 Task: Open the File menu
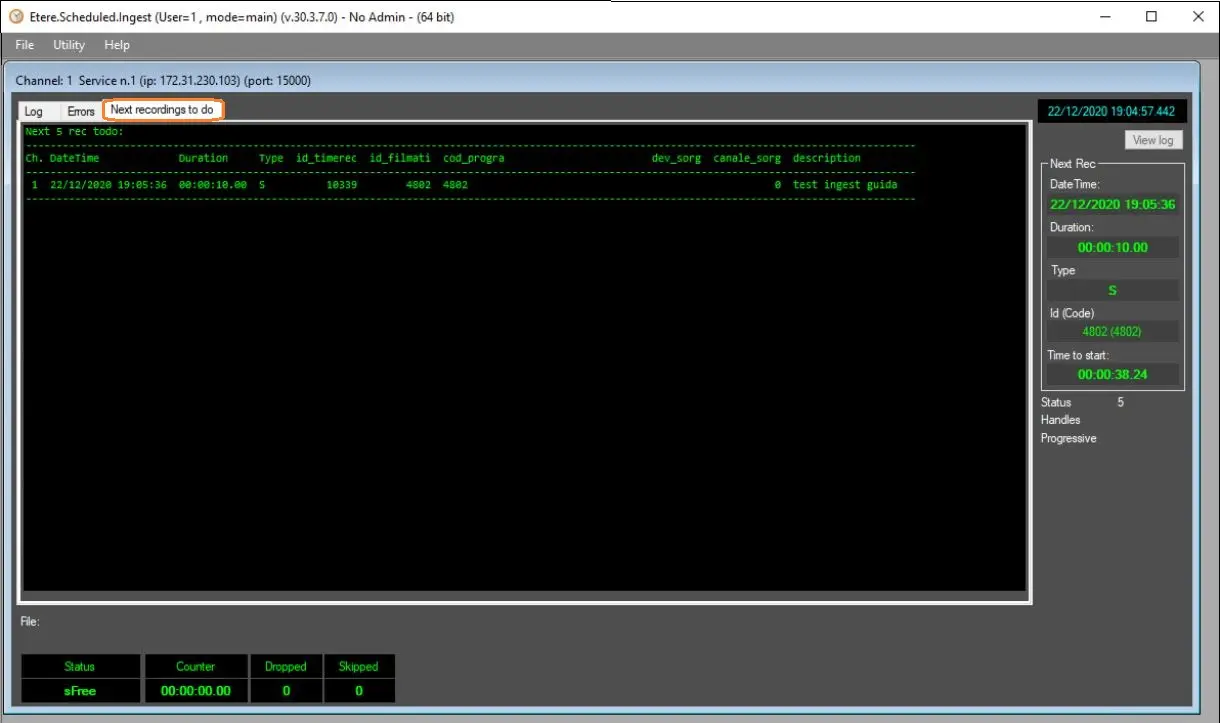coord(25,45)
